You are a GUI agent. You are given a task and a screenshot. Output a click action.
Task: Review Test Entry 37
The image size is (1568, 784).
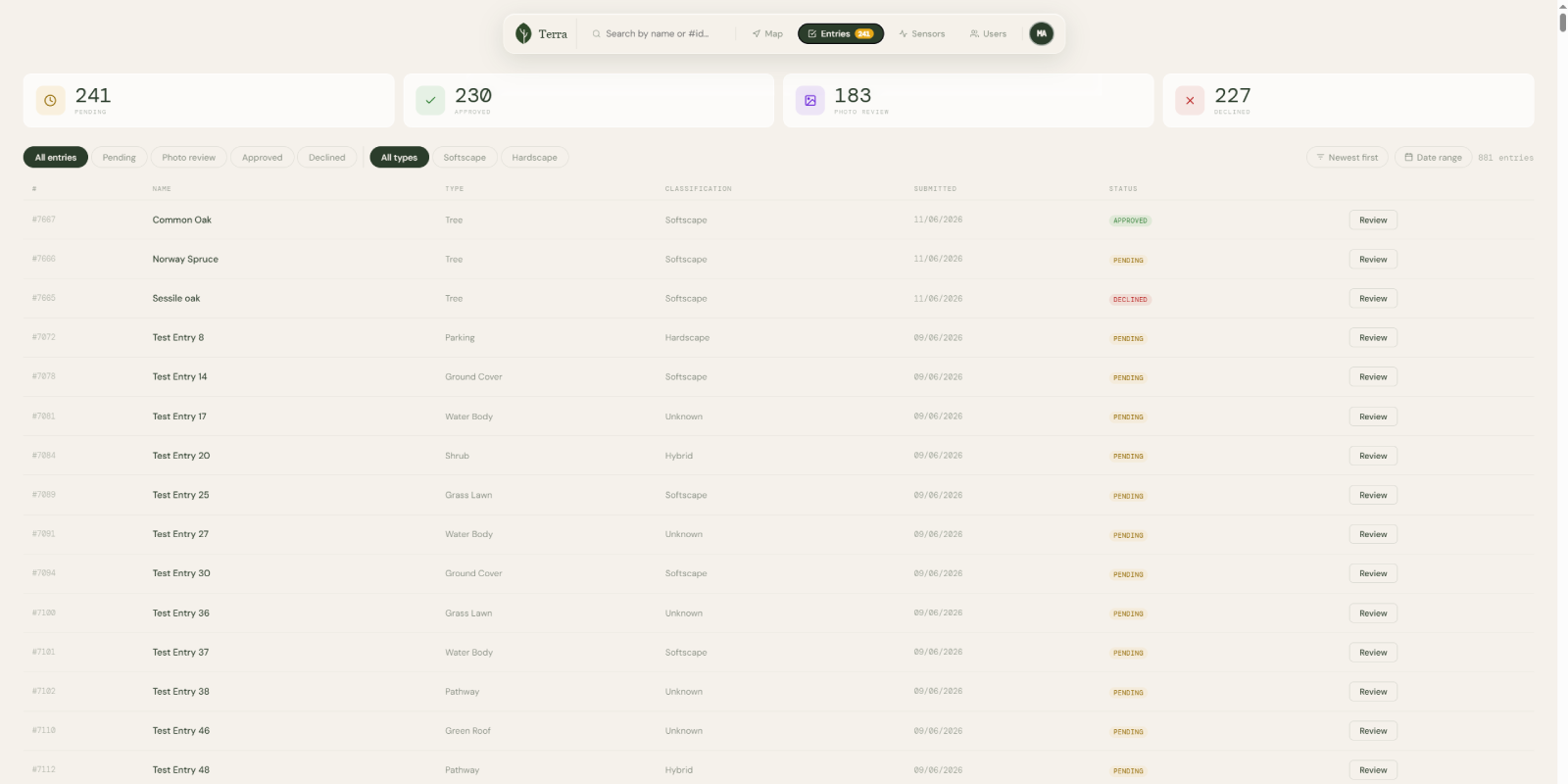coord(1373,652)
